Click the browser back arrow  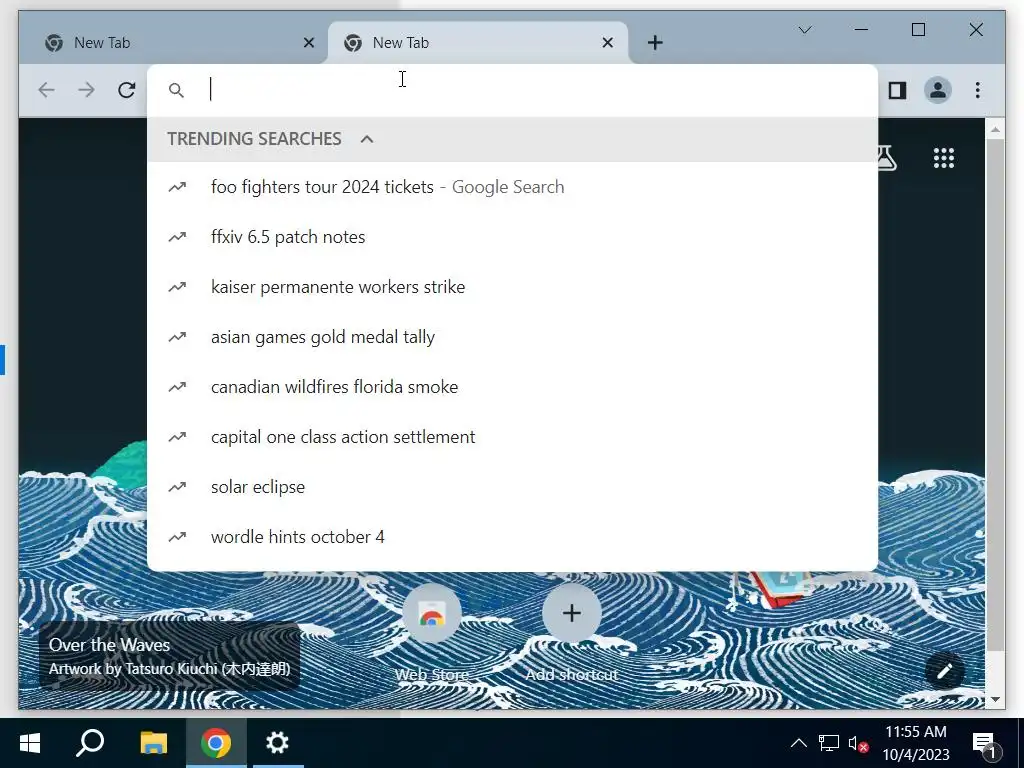[46, 90]
